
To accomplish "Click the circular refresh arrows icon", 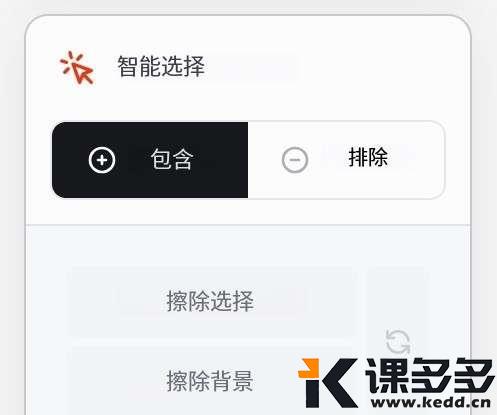I will pyautogui.click(x=398, y=342).
